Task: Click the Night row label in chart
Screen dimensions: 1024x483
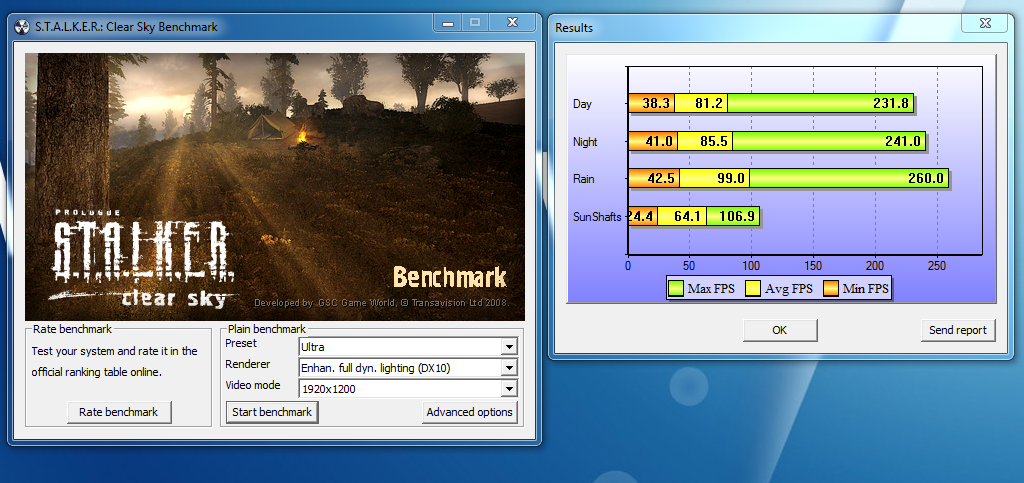Action: pos(585,142)
